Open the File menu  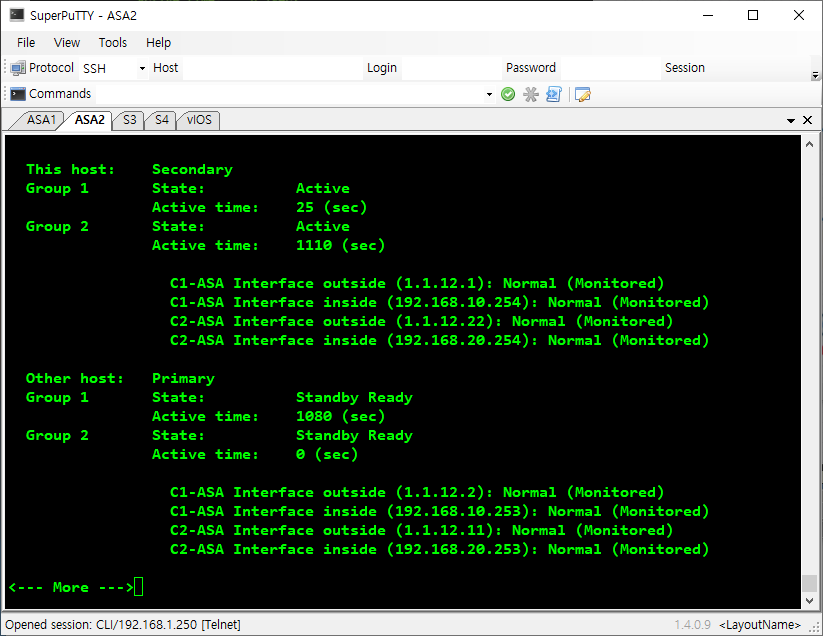tap(26, 43)
